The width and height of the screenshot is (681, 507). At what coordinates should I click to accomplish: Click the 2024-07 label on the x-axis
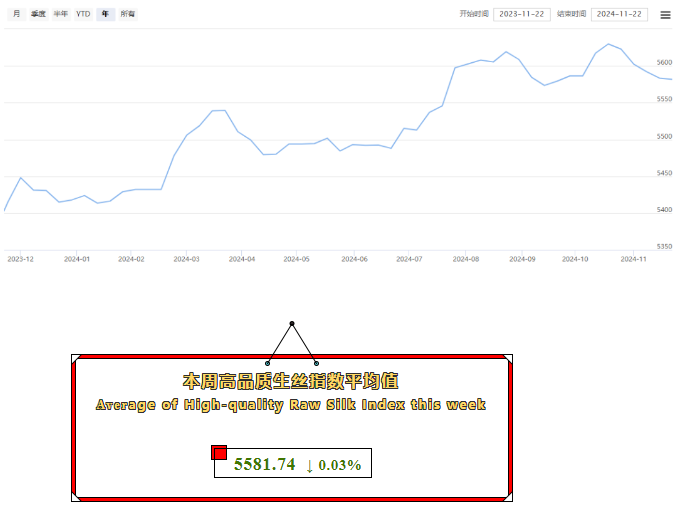pyautogui.click(x=409, y=258)
